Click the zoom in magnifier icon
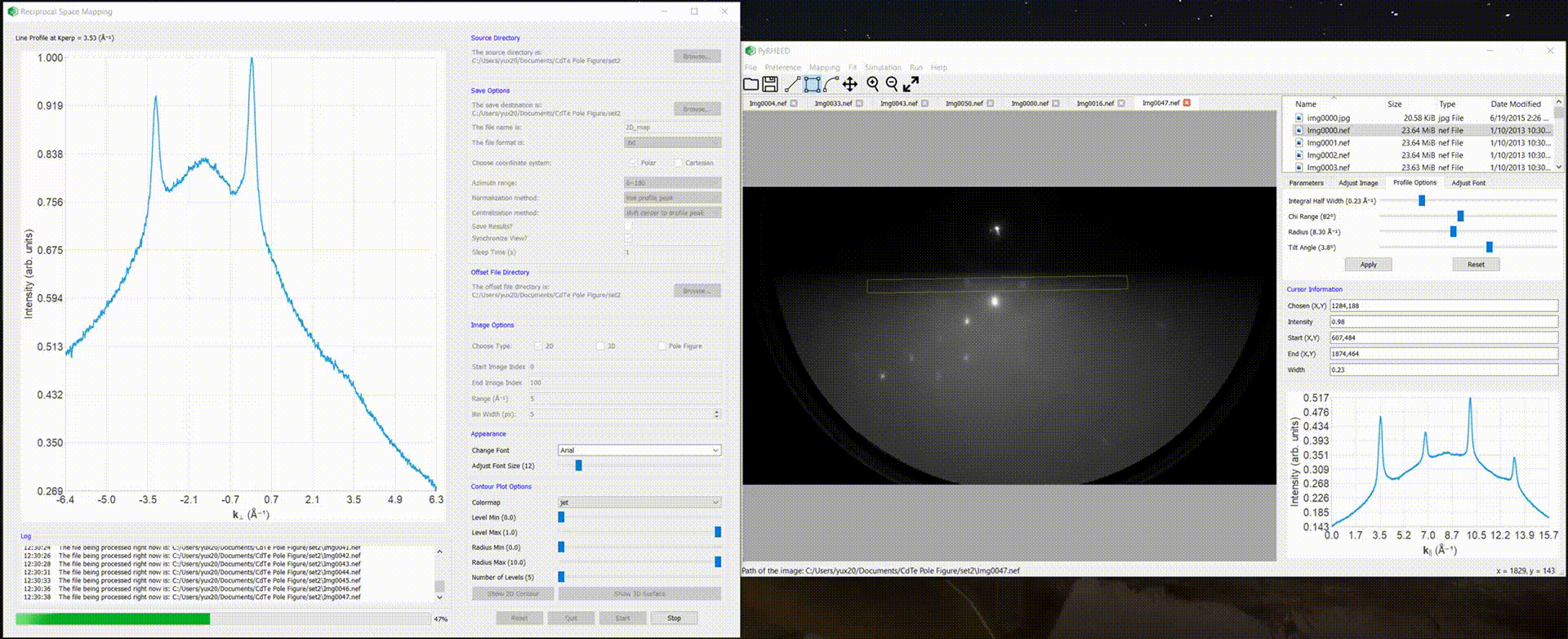Image resolution: width=1568 pixels, height=639 pixels. [x=873, y=84]
